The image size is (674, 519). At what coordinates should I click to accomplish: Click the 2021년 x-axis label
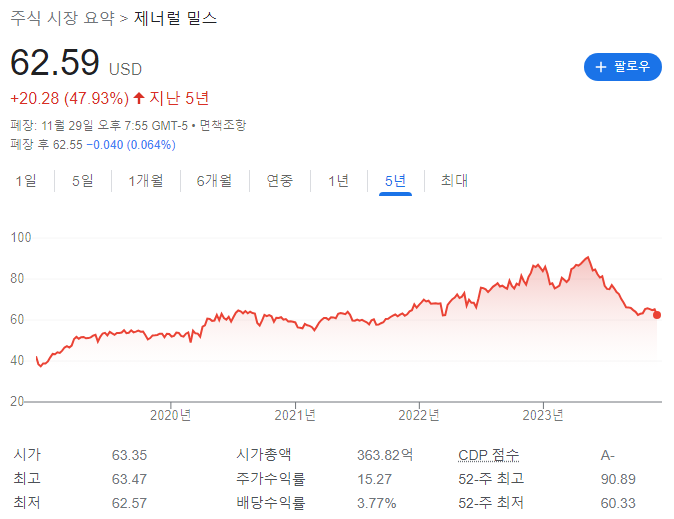click(295, 415)
